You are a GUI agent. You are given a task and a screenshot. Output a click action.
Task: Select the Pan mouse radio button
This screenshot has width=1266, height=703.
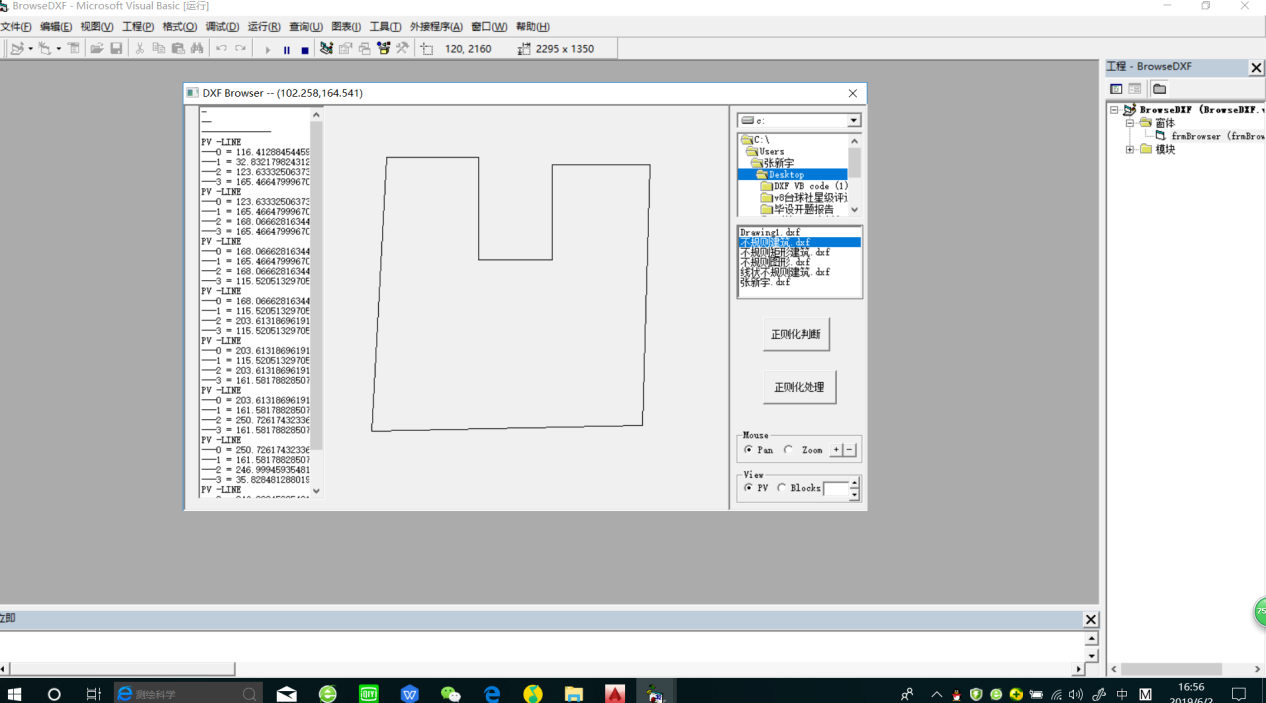click(x=748, y=450)
